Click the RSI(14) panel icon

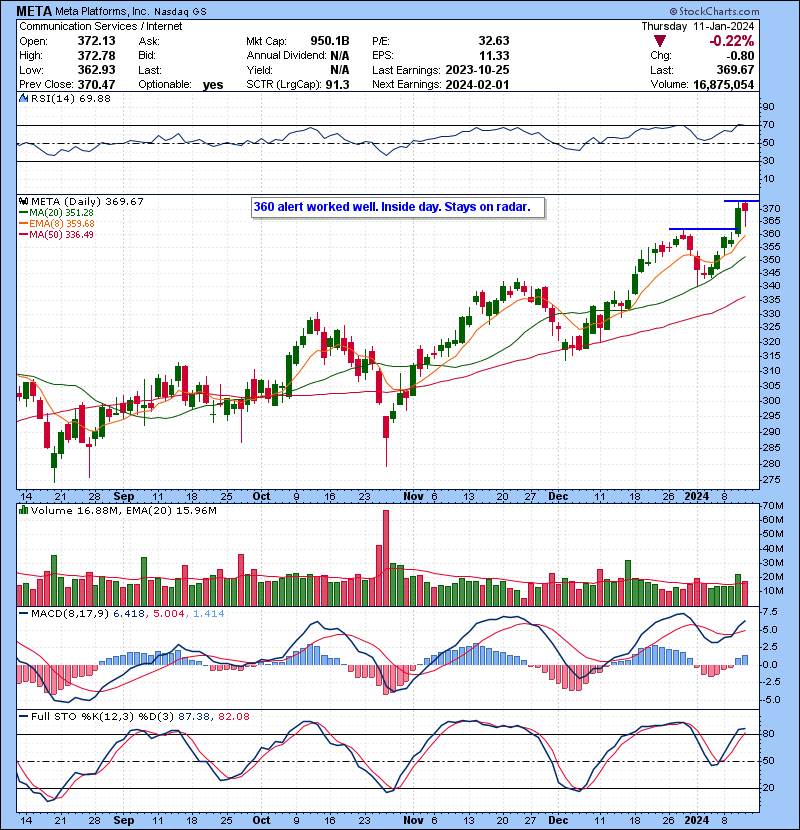click(x=23, y=98)
